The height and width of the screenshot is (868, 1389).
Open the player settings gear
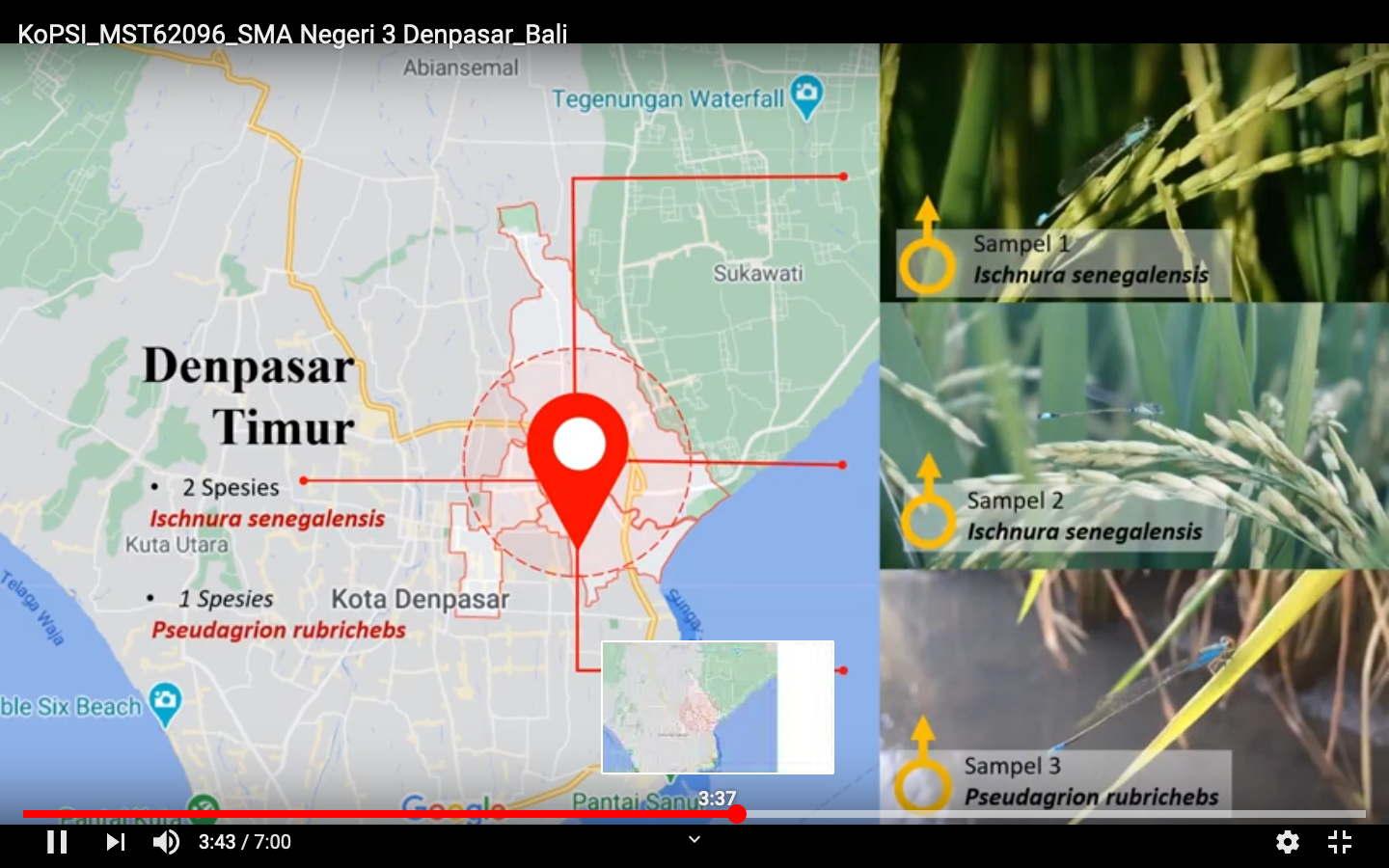(1287, 842)
